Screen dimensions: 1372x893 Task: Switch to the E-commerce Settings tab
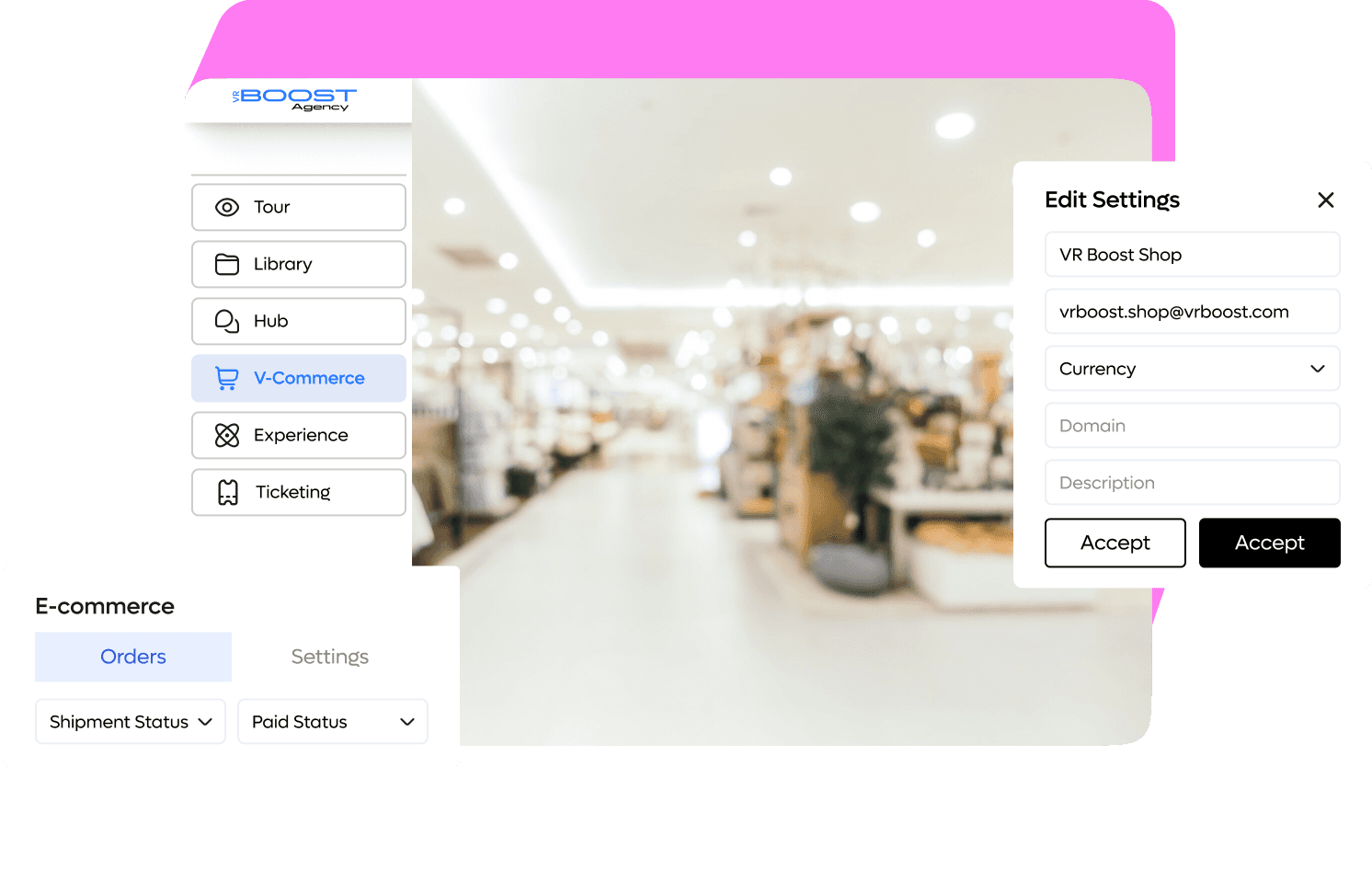330,657
